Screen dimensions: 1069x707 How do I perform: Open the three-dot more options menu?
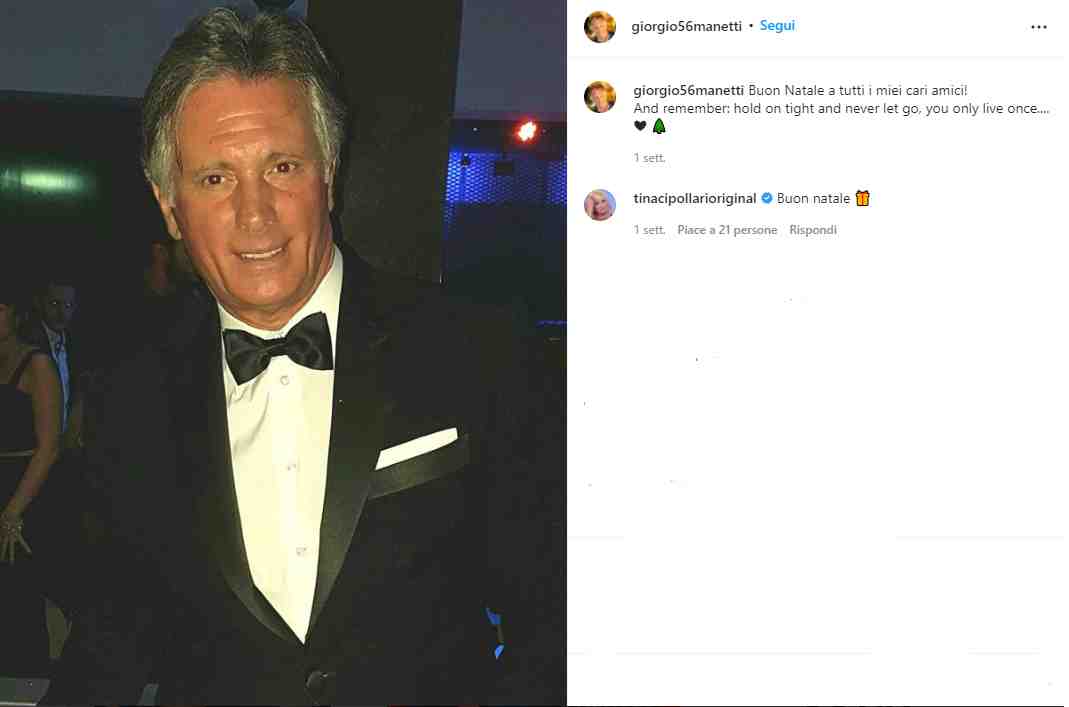(x=1038, y=27)
